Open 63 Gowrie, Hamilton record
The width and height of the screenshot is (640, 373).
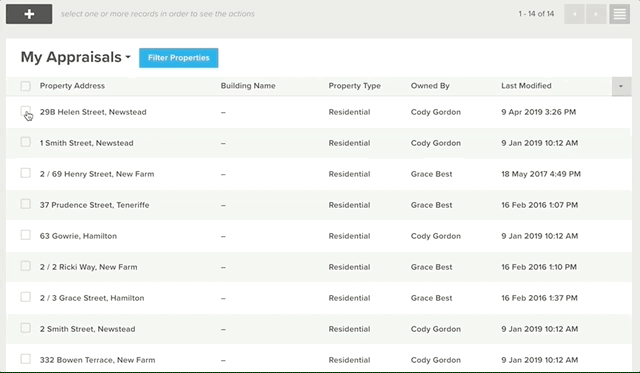[78, 236]
